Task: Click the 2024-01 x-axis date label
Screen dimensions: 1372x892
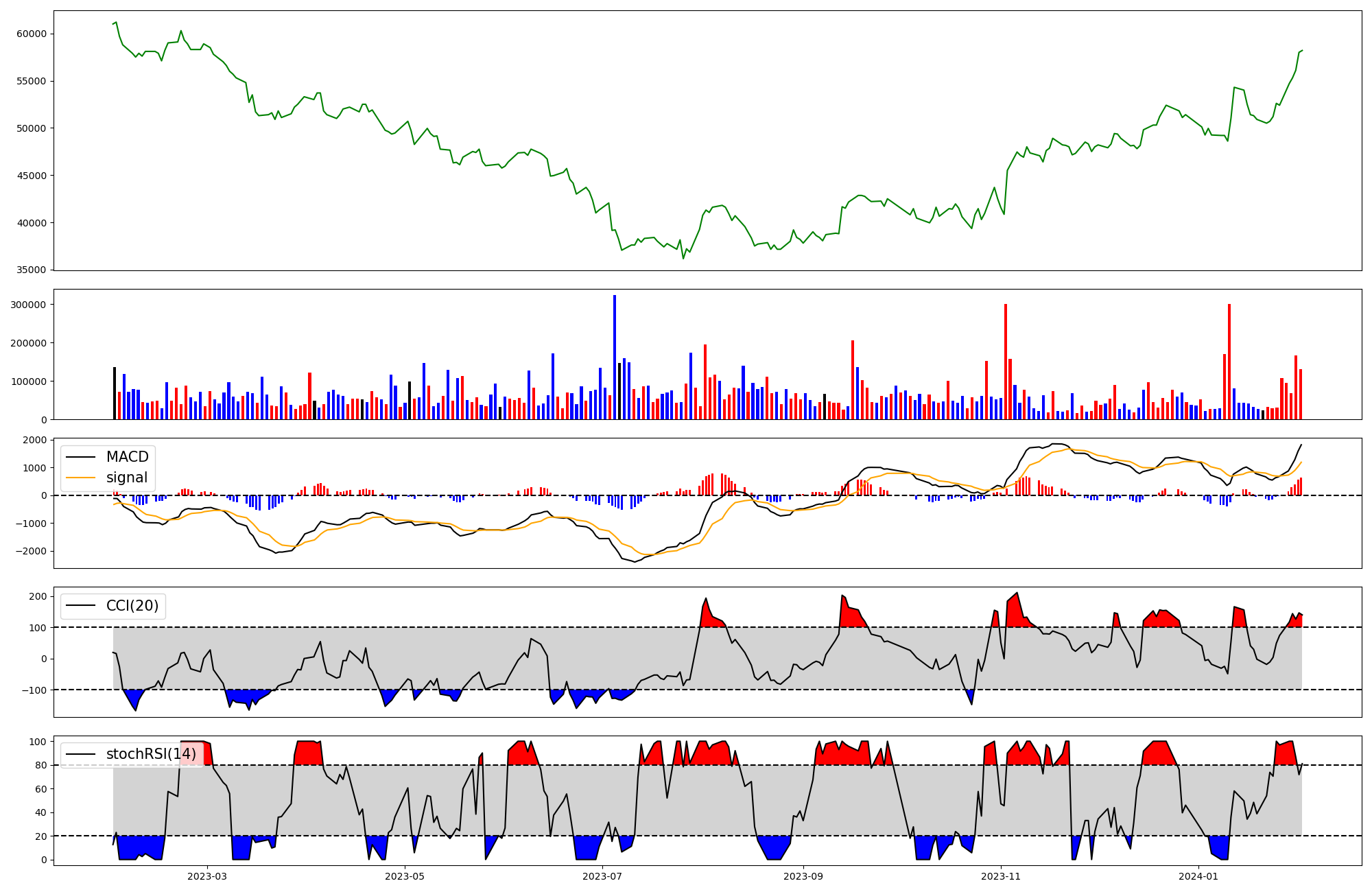Action: 1198,876
